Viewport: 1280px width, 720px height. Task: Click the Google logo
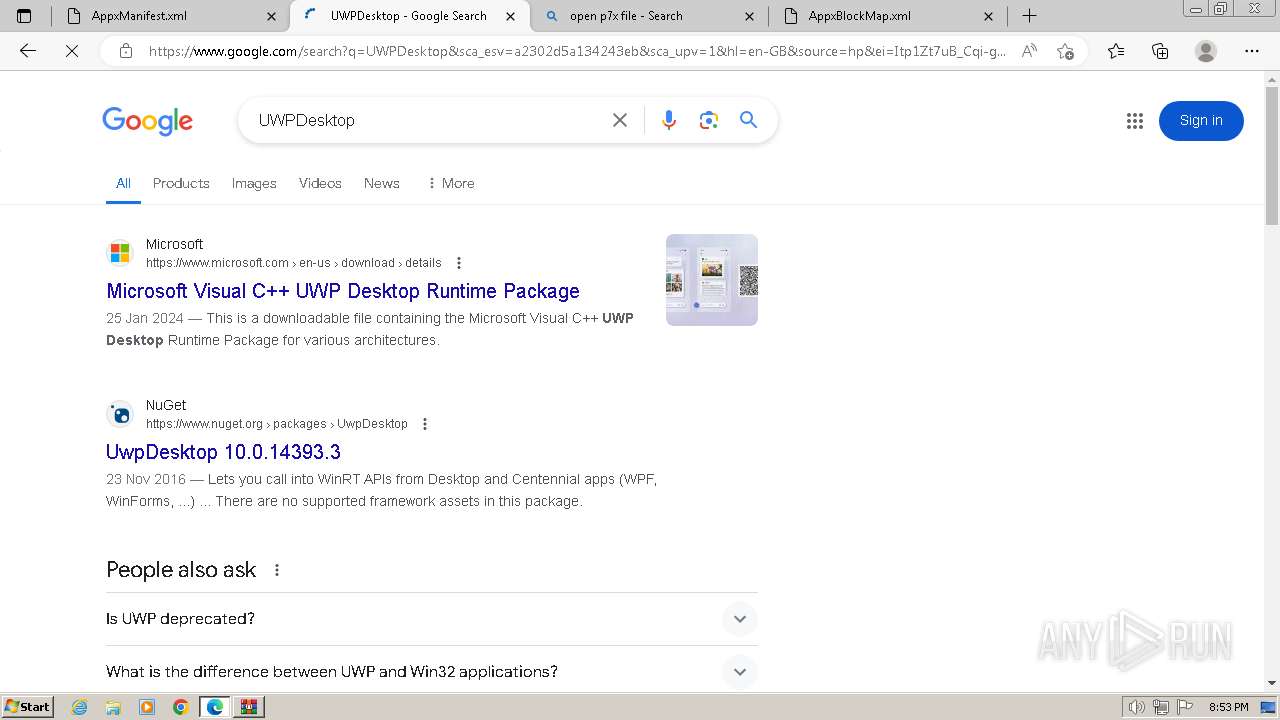147,121
